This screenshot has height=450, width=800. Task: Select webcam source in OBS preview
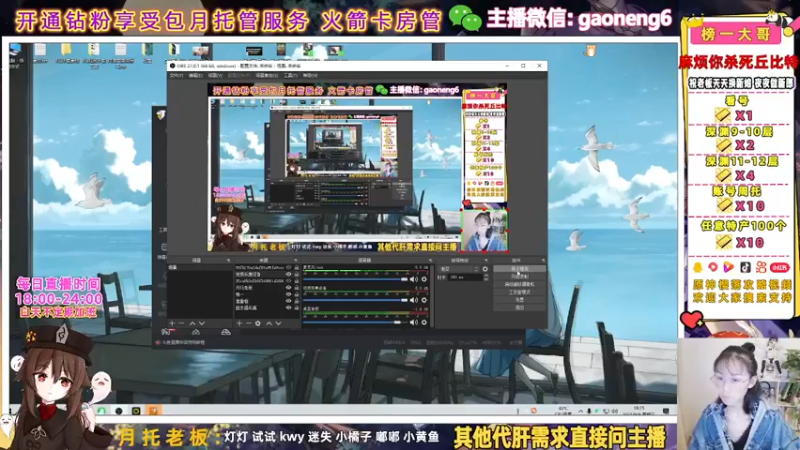(x=484, y=231)
